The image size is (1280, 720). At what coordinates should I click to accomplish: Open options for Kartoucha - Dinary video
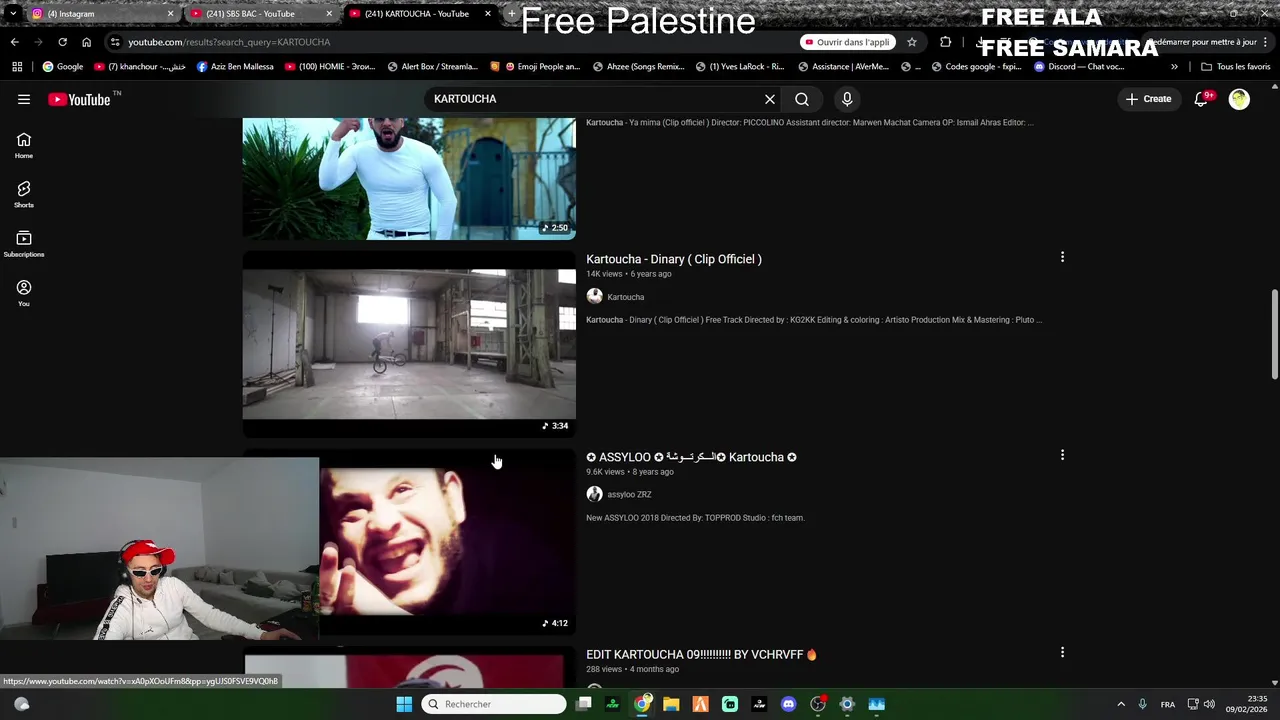[x=1062, y=257]
